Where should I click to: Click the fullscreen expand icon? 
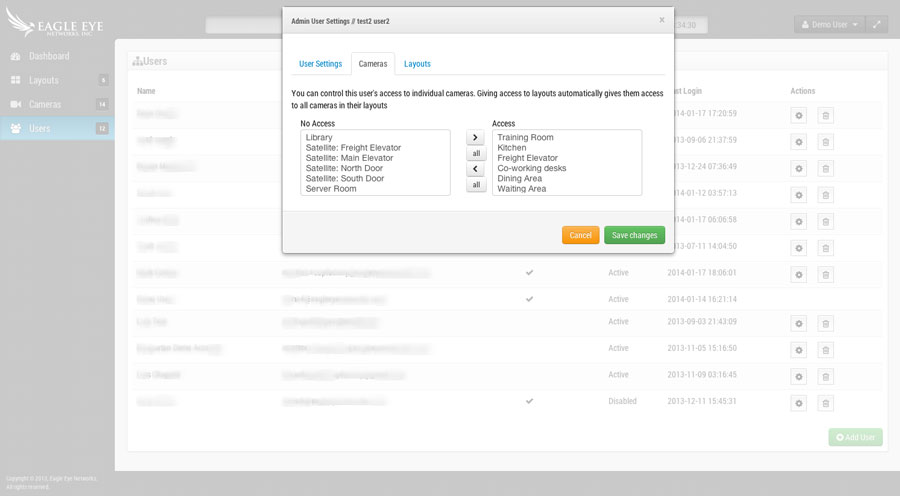(876, 24)
